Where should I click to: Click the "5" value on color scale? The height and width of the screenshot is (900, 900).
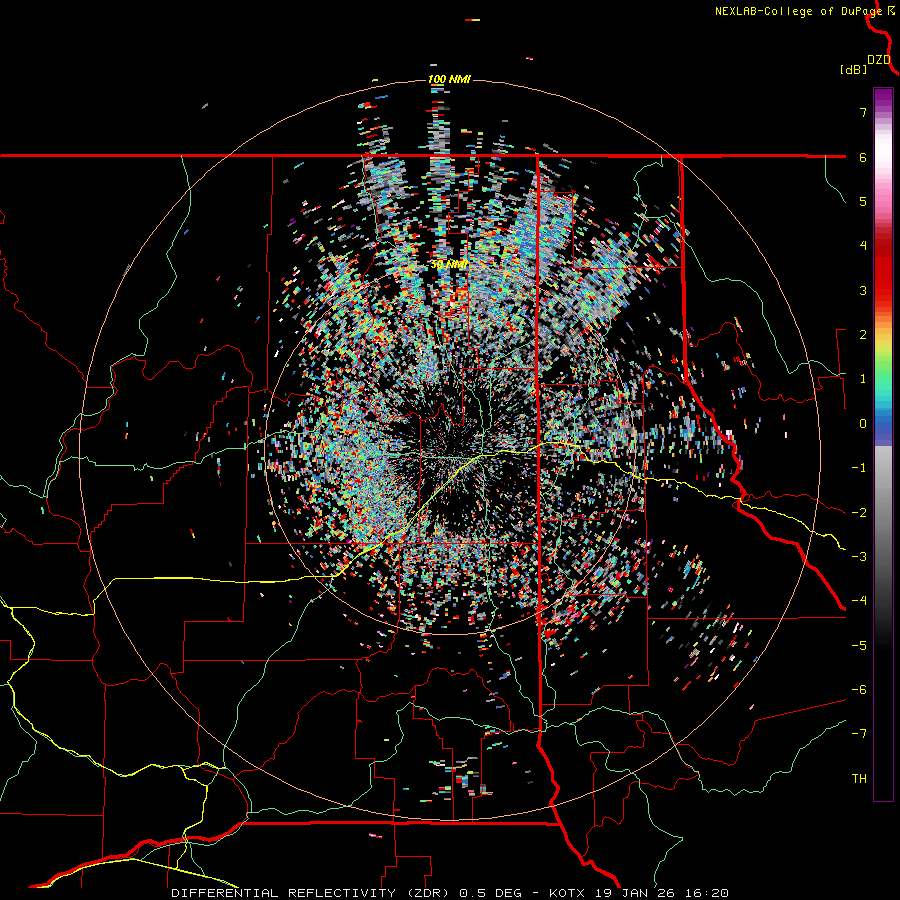click(x=863, y=201)
